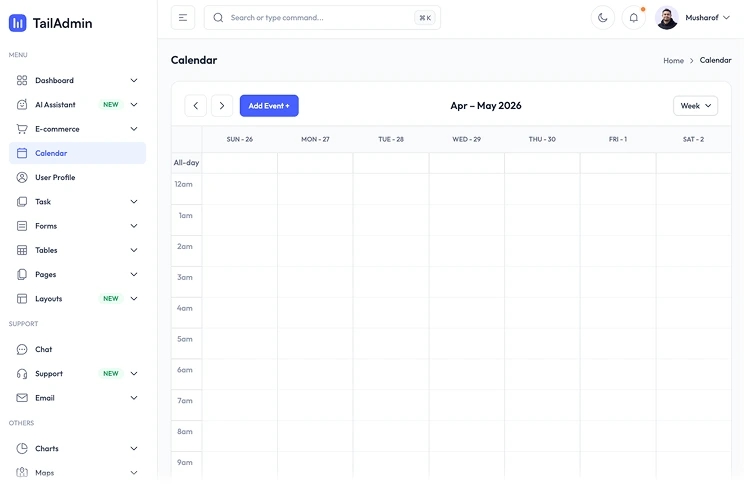The width and height of the screenshot is (744, 496).
Task: Open the Week view dropdown
Action: tap(695, 106)
